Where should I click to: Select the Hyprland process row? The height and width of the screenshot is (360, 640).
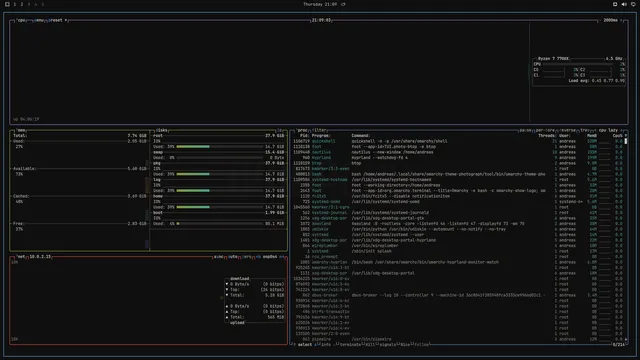coord(459,158)
